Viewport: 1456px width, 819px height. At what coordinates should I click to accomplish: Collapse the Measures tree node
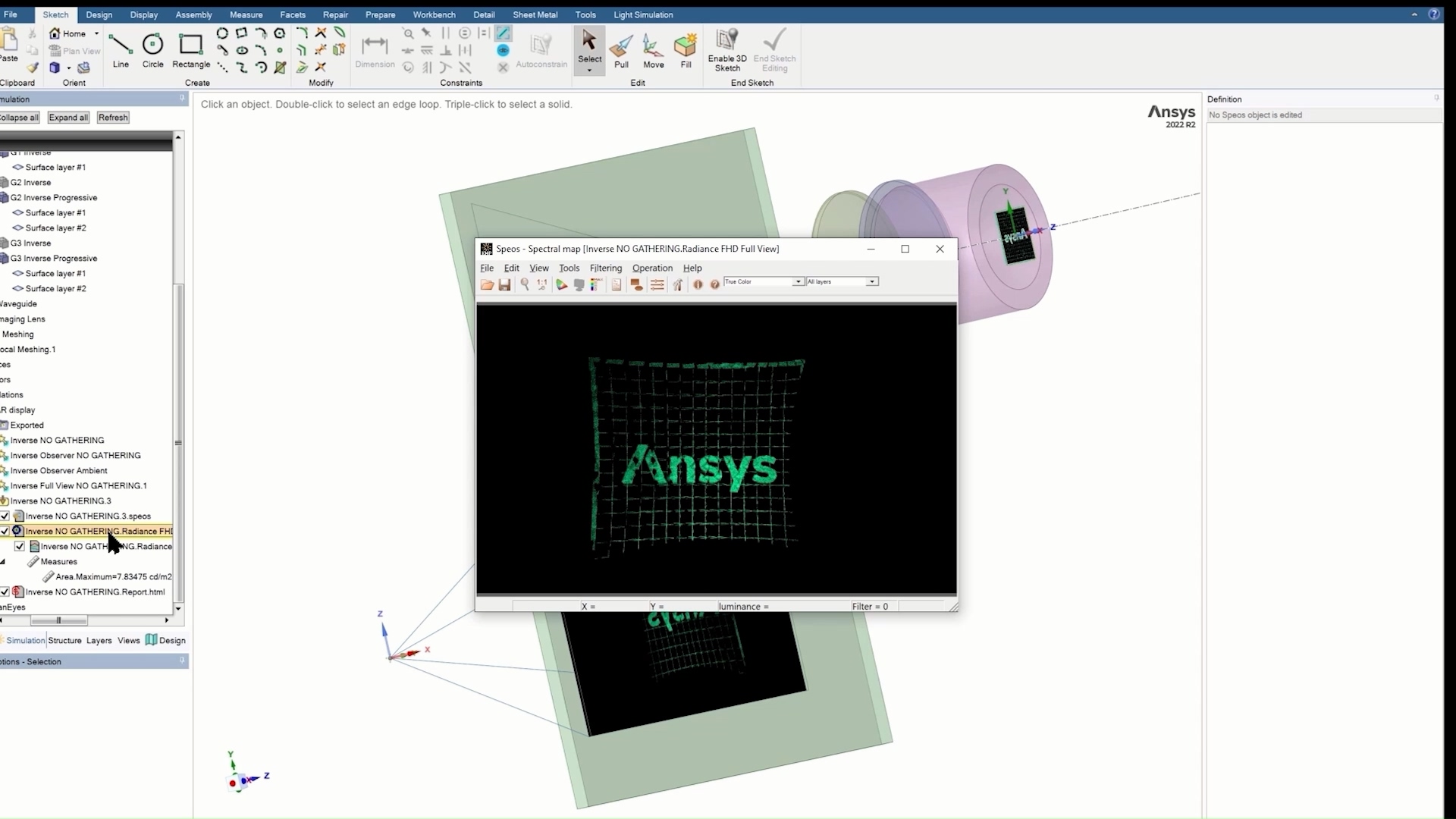point(4,561)
